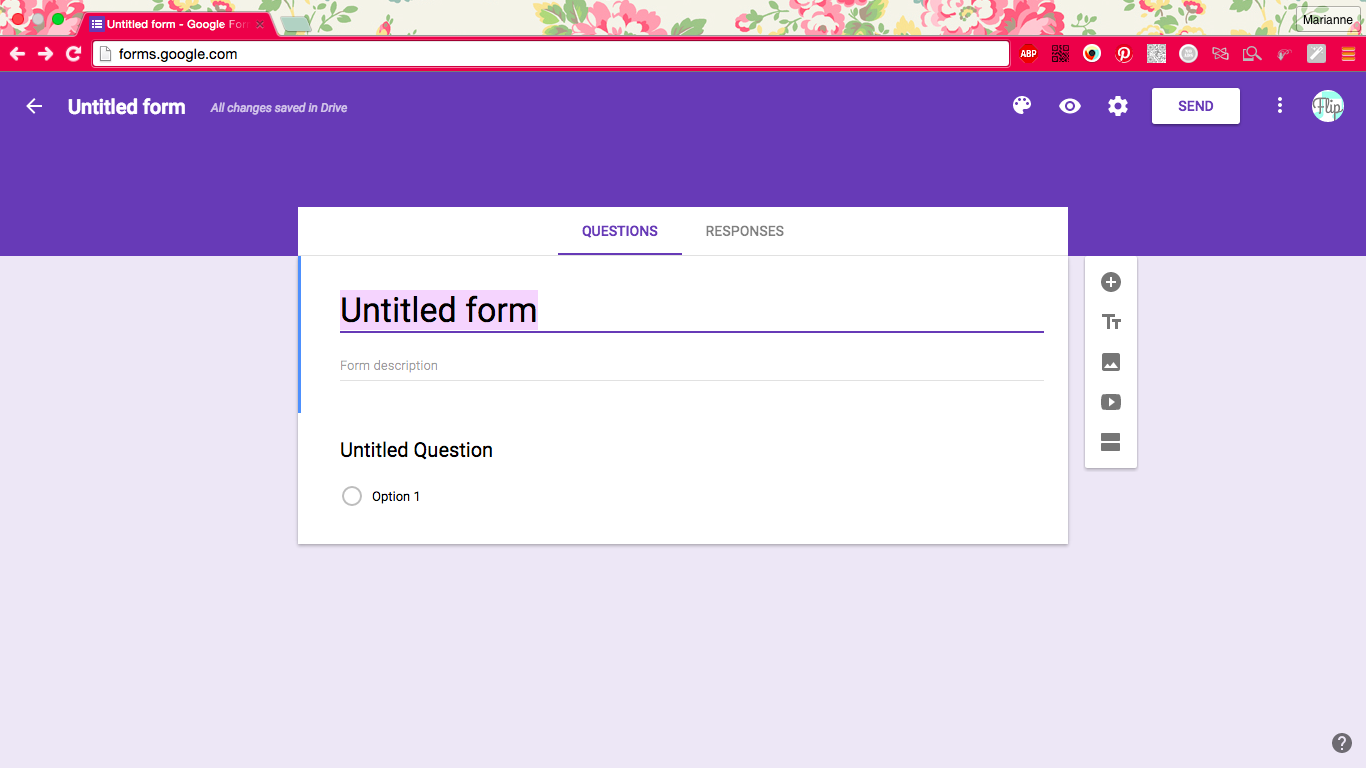Click the header Untitled form name
The height and width of the screenshot is (768, 1366).
pyautogui.click(x=127, y=107)
